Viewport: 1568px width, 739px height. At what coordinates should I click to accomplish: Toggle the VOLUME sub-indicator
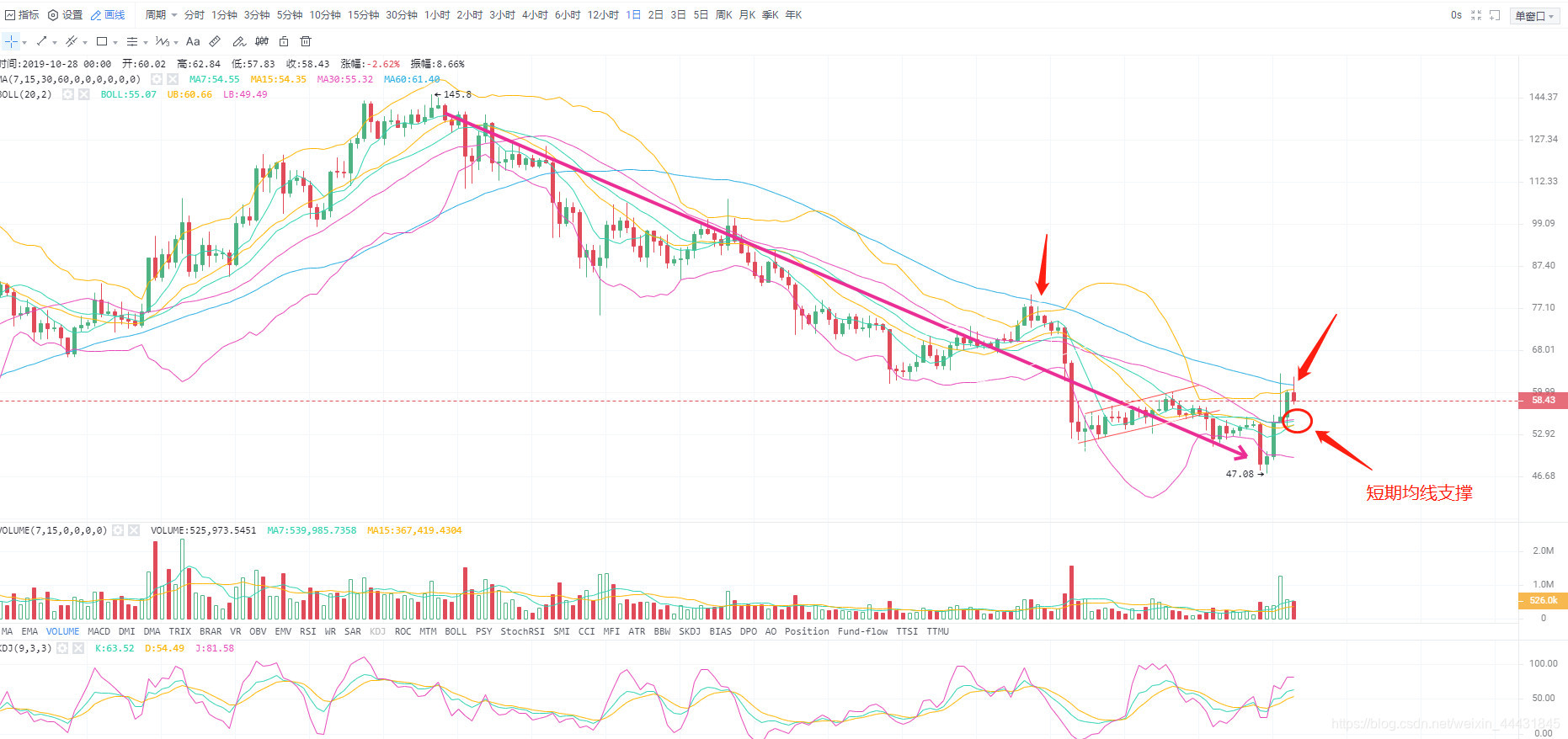tap(62, 631)
